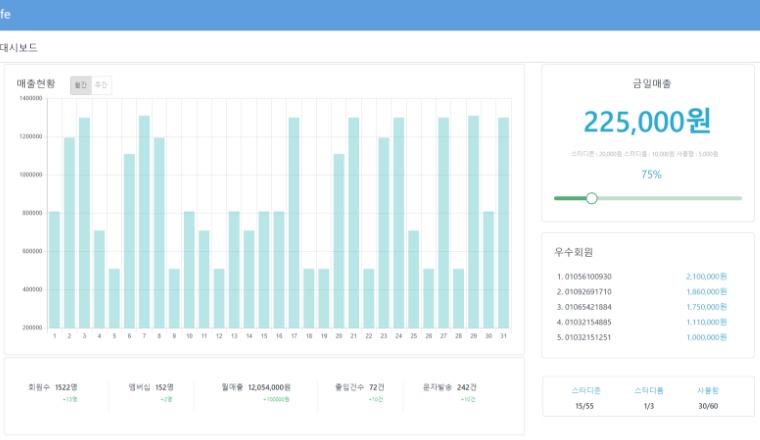
Task: Open the 스터디존 occupancy link
Action: [x=586, y=390]
